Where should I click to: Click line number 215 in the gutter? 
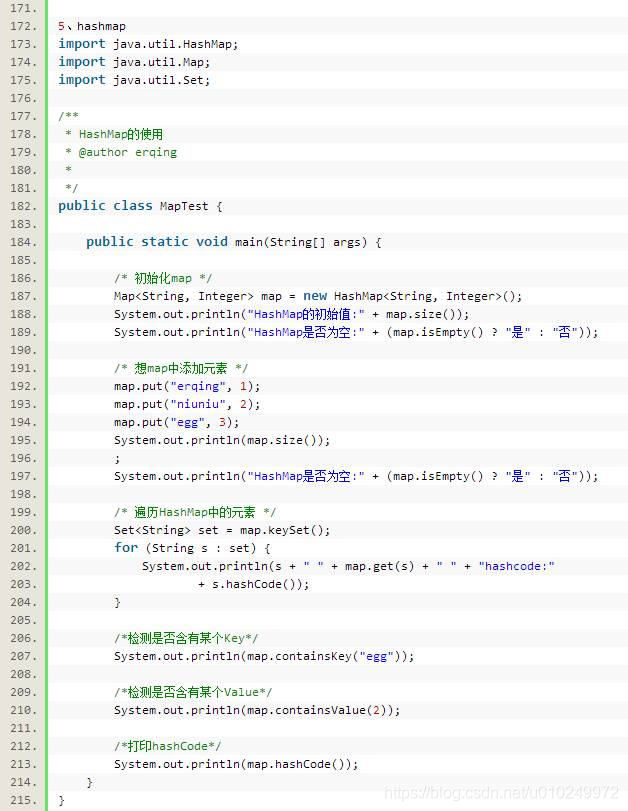tap(23, 801)
